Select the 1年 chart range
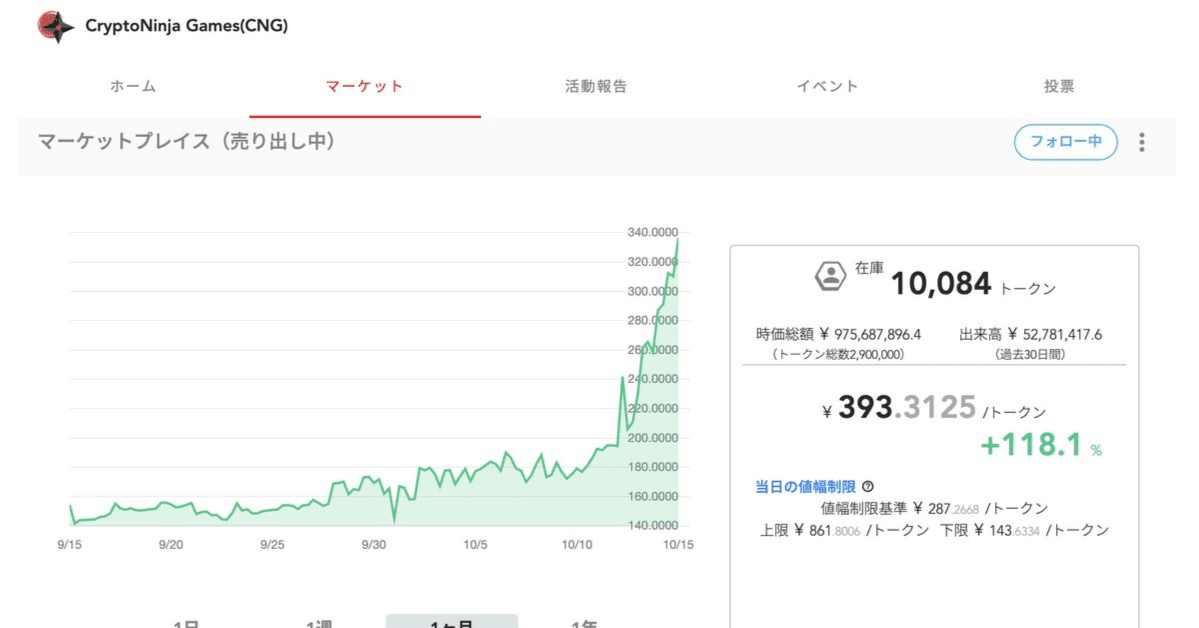 click(585, 622)
